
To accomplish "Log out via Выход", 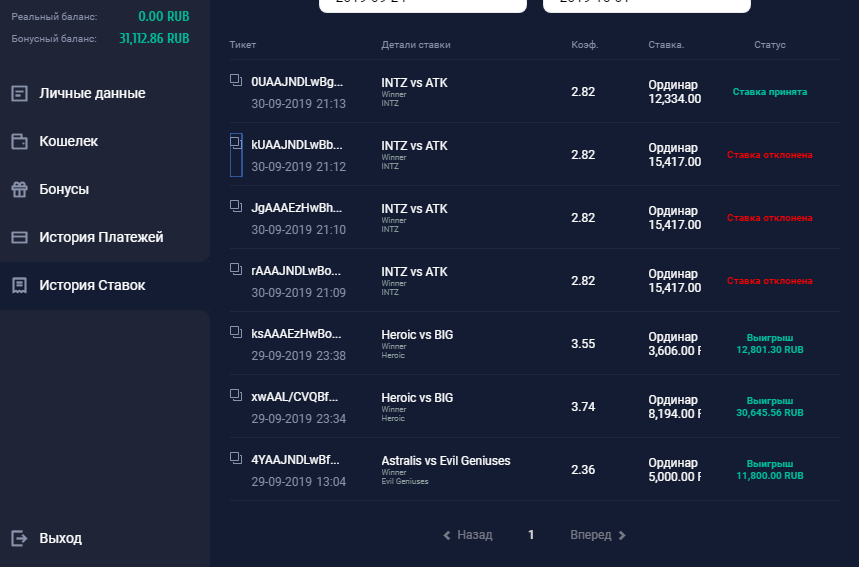I will click(60, 539).
